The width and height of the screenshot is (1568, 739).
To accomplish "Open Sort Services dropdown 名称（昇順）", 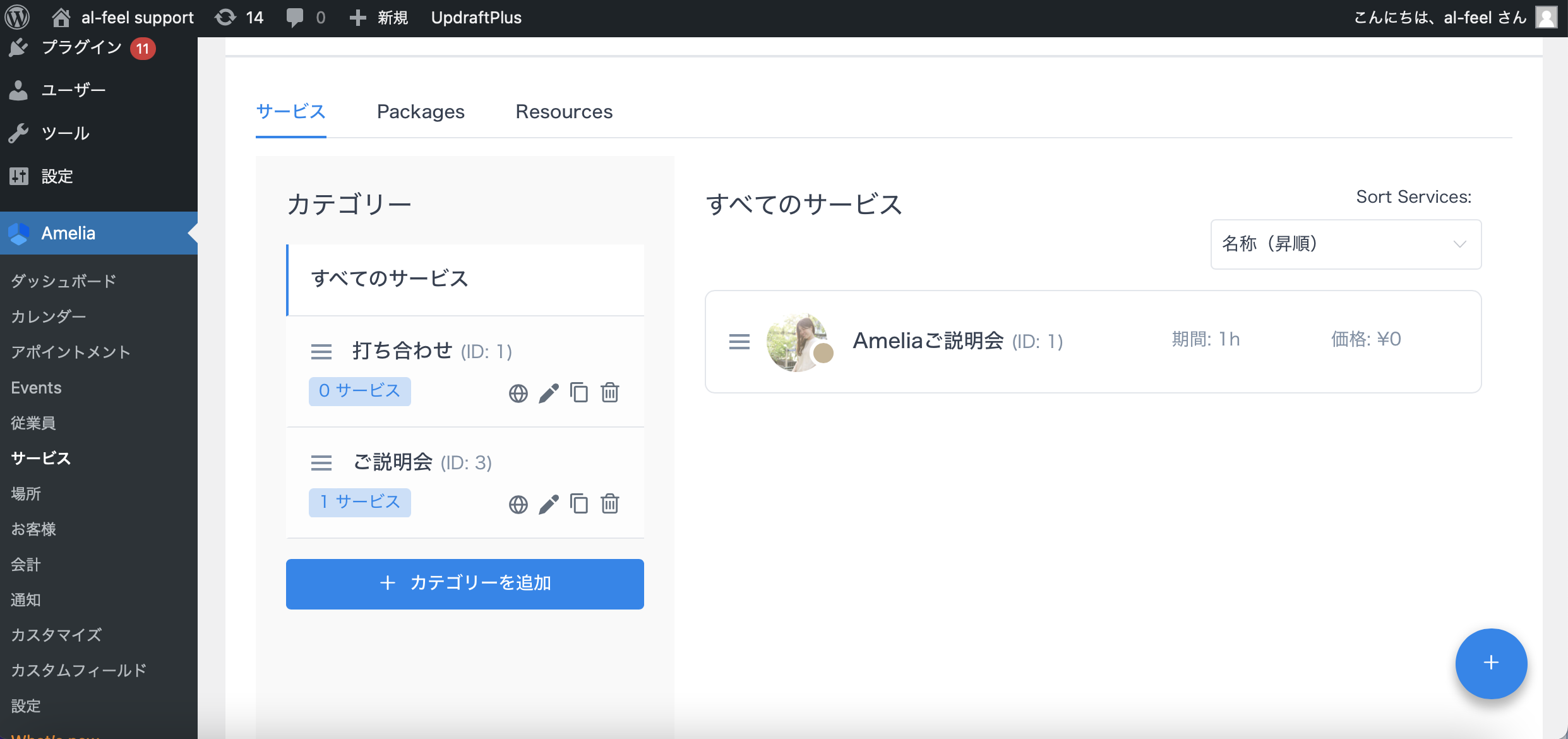I will click(1345, 244).
